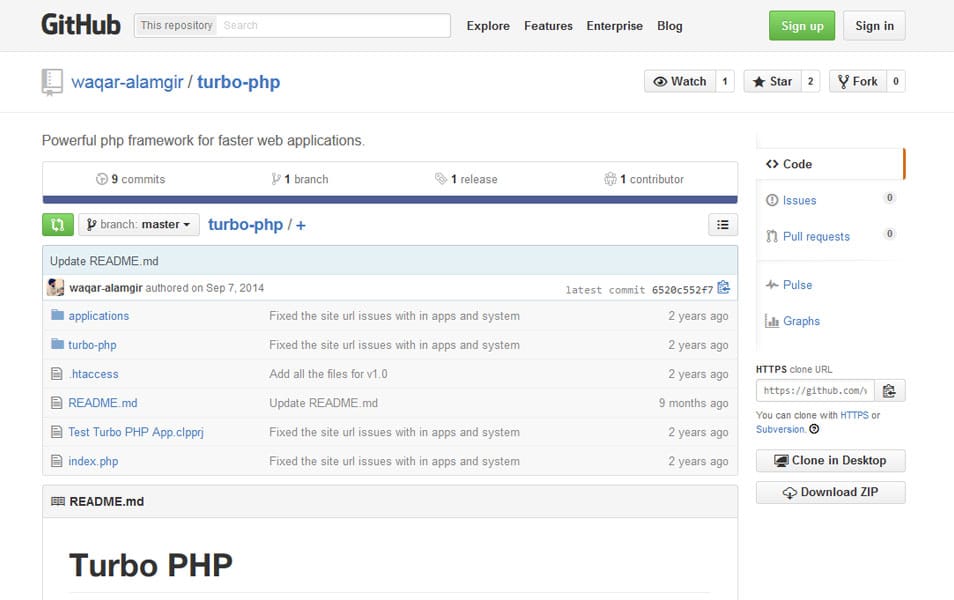Open the waqar-alamgir owner profile link
The width and height of the screenshot is (954, 600).
[127, 82]
